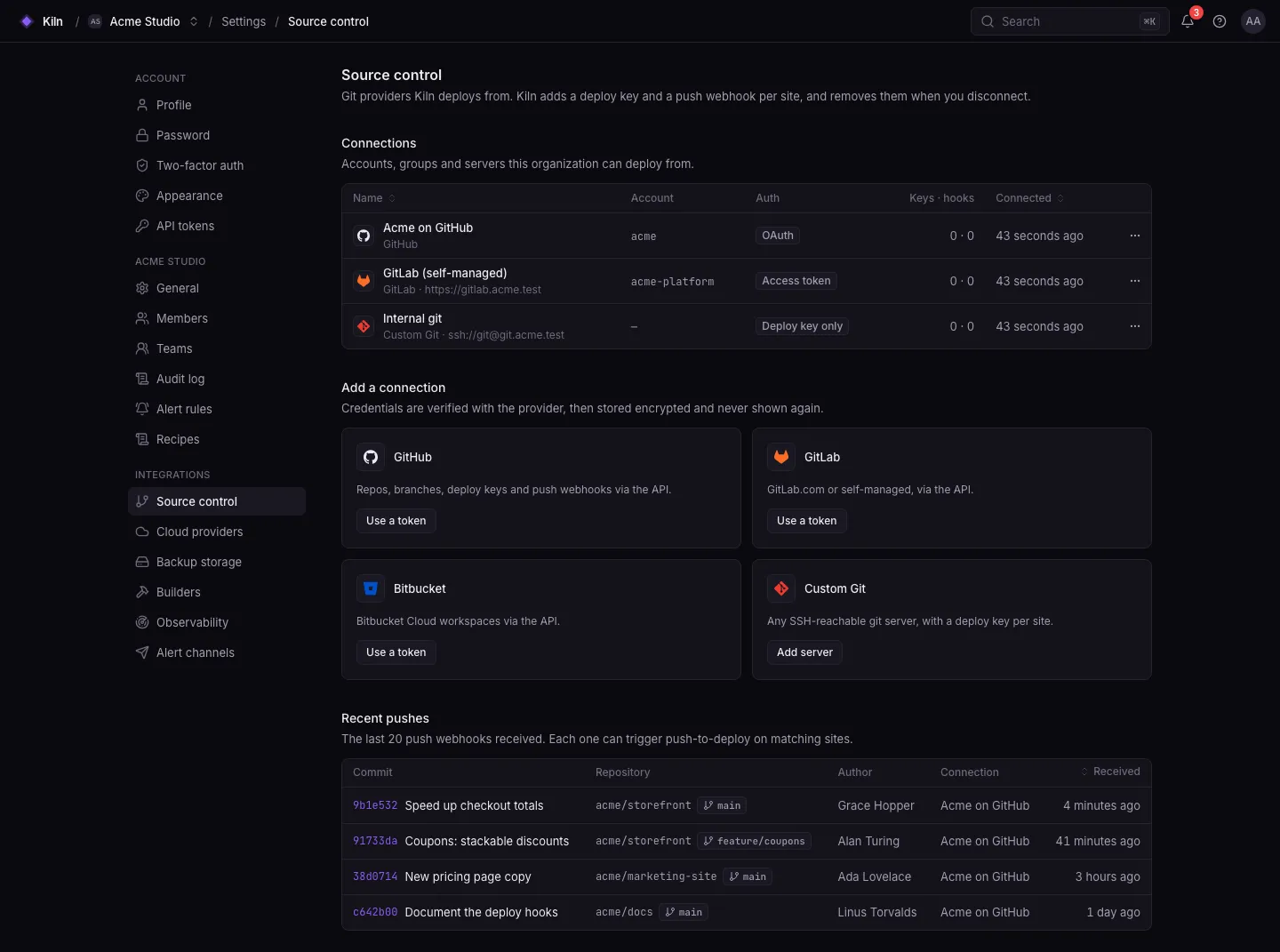Screen dimensions: 1280x952
Task: Open the AA user avatar menu
Action: tap(1253, 21)
